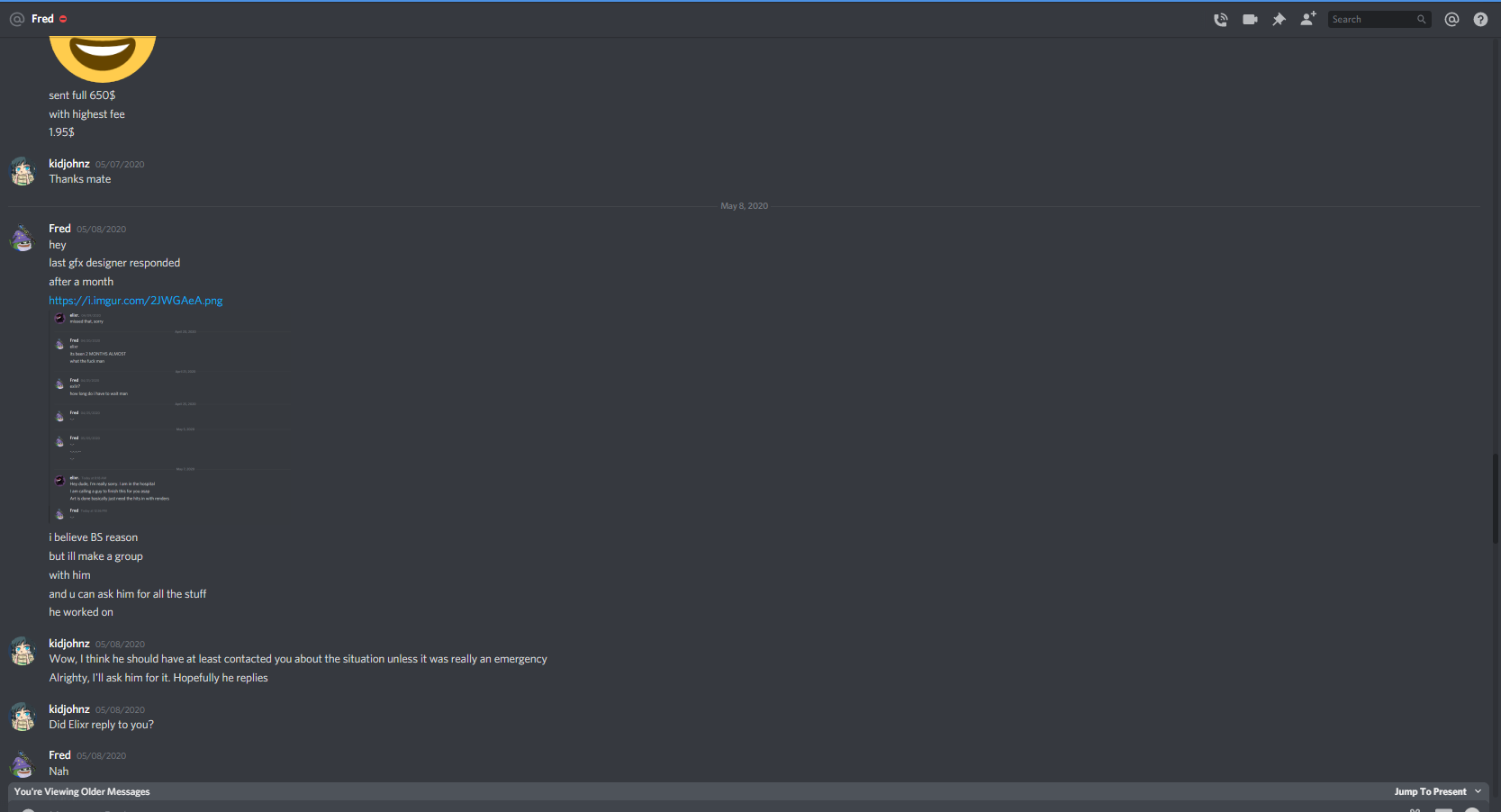Screen dimensions: 1501x812
Task: Open the mentions inbox icon
Action: (x=1451, y=19)
